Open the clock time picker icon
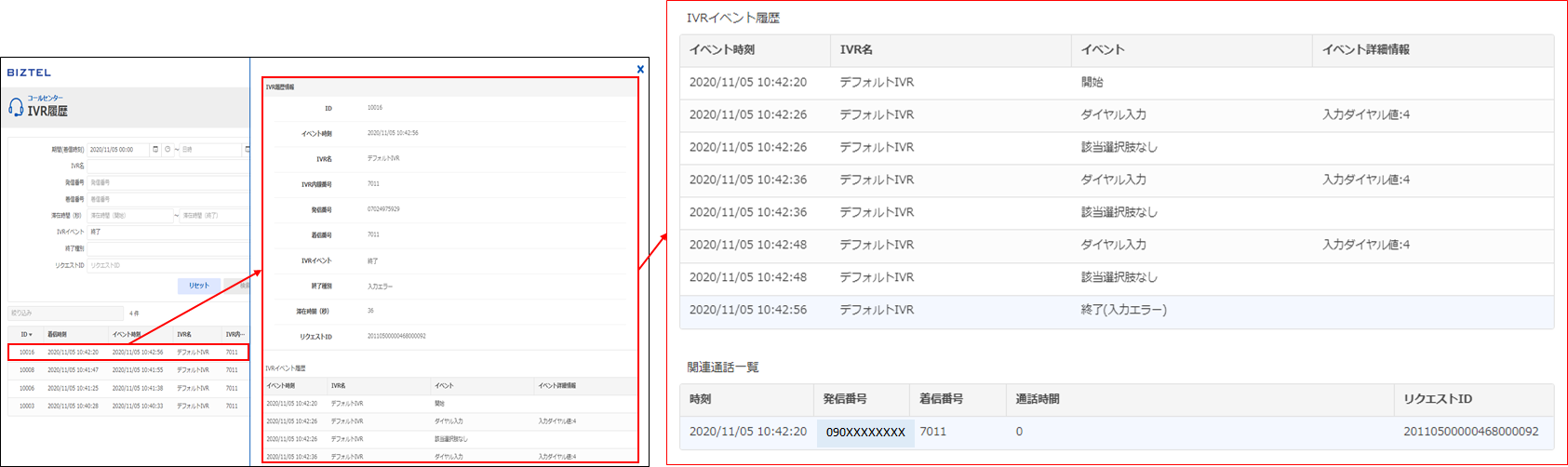Screen dimensions: 1568x467 point(168,149)
